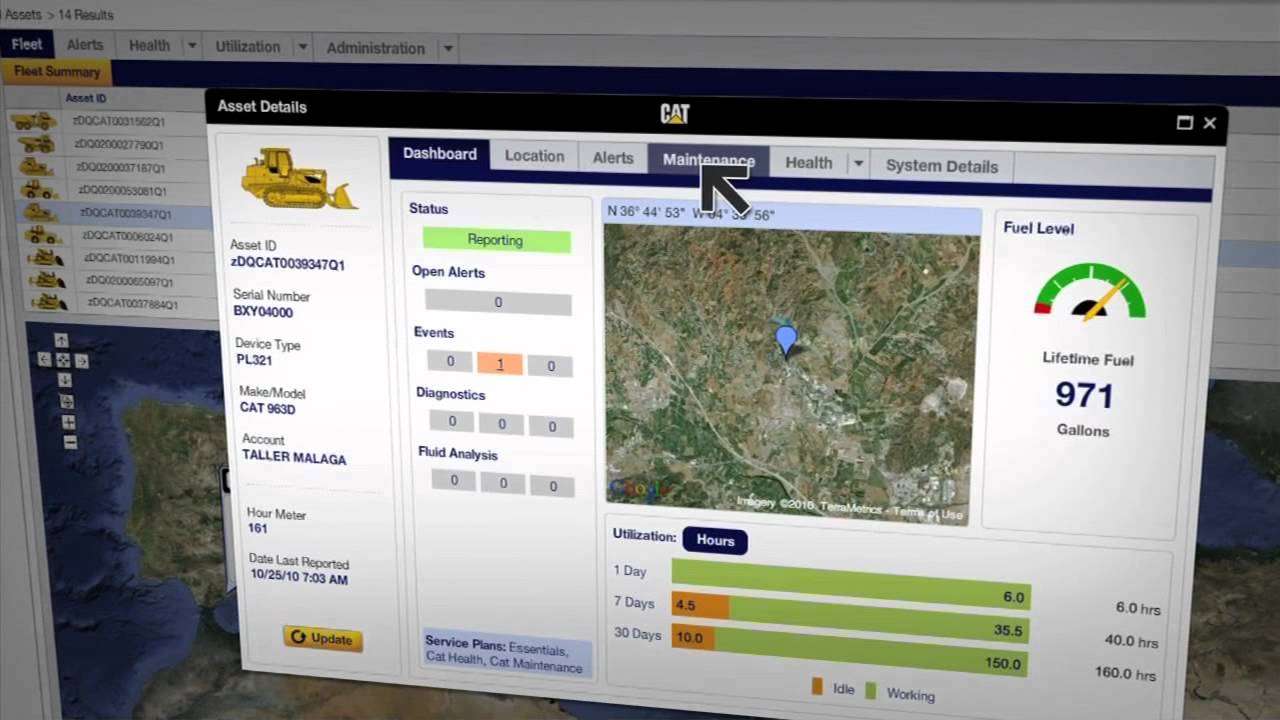Pan the background map left
1280x720 pixels.
point(44,359)
